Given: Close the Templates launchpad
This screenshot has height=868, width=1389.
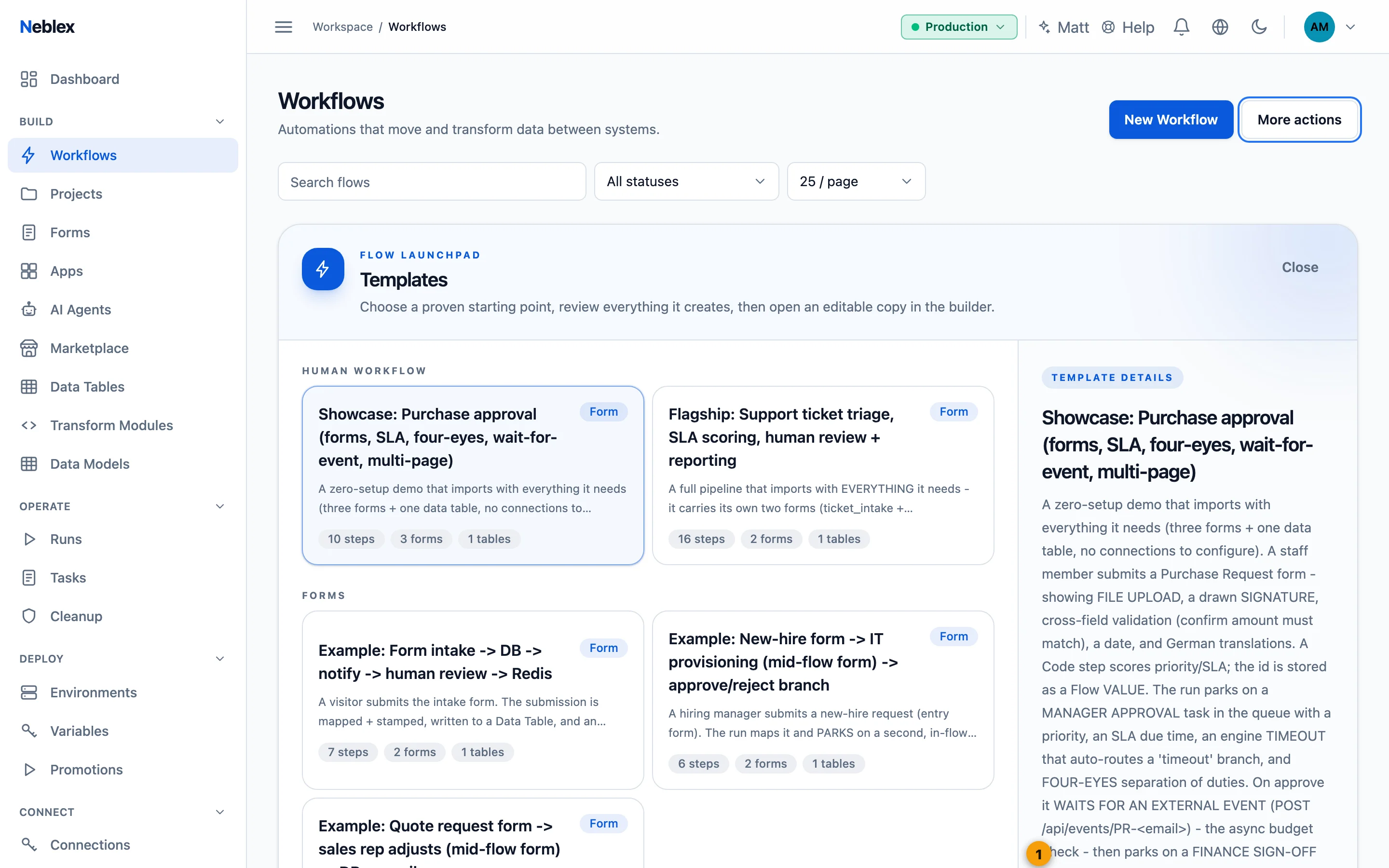Looking at the screenshot, I should coord(1299,267).
